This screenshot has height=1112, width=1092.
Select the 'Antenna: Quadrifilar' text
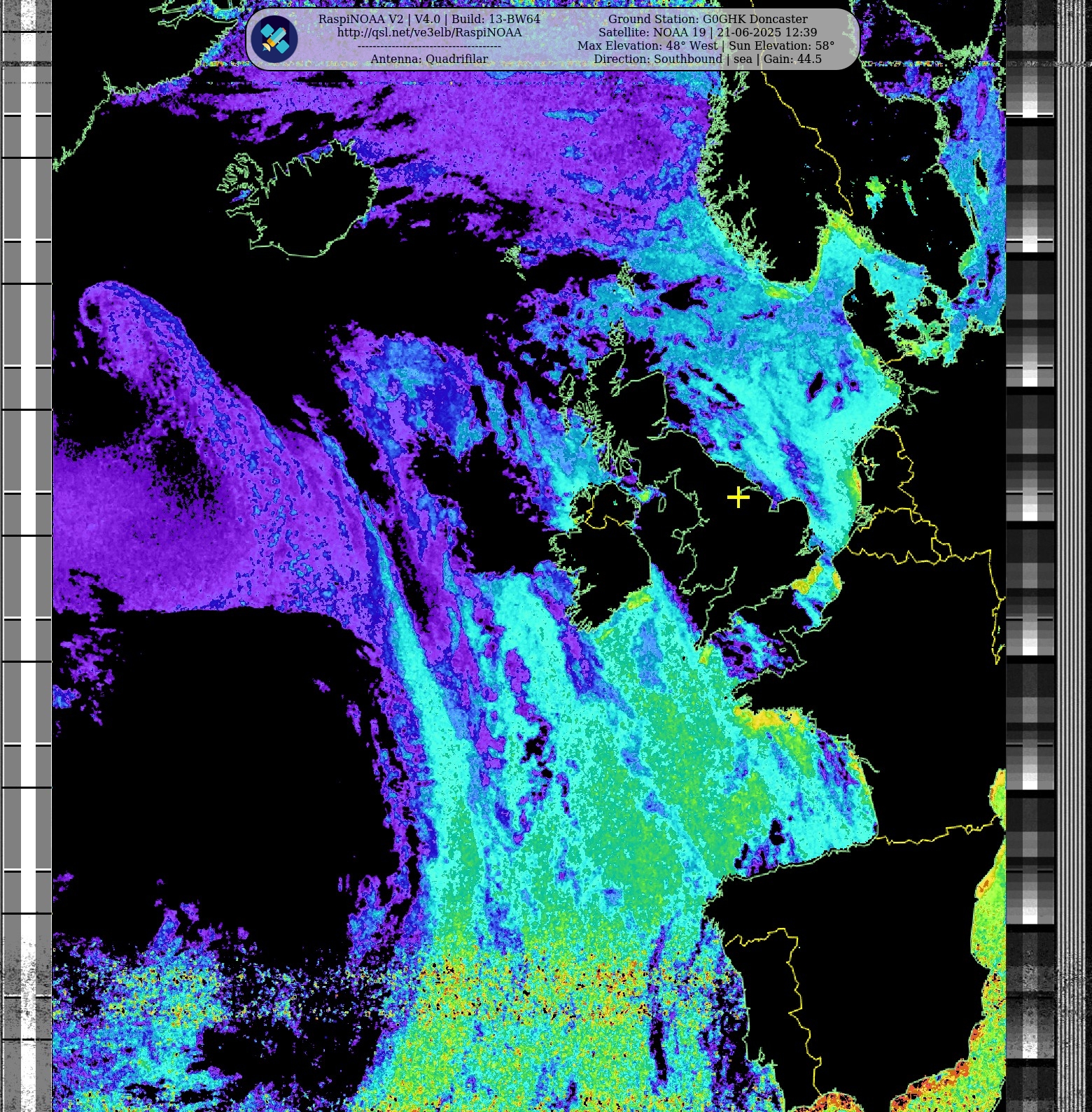tap(429, 59)
